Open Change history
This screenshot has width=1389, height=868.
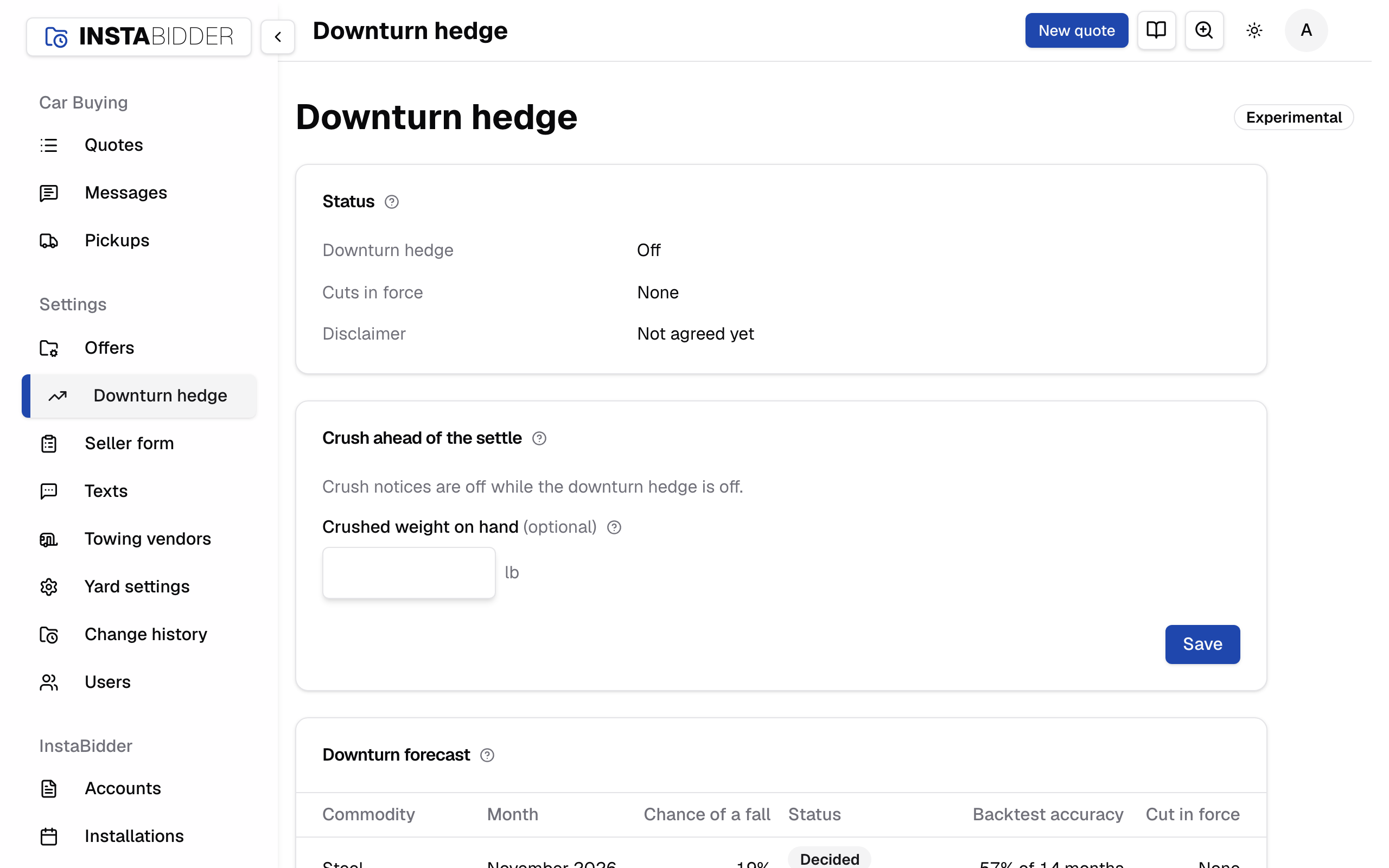[146, 634]
